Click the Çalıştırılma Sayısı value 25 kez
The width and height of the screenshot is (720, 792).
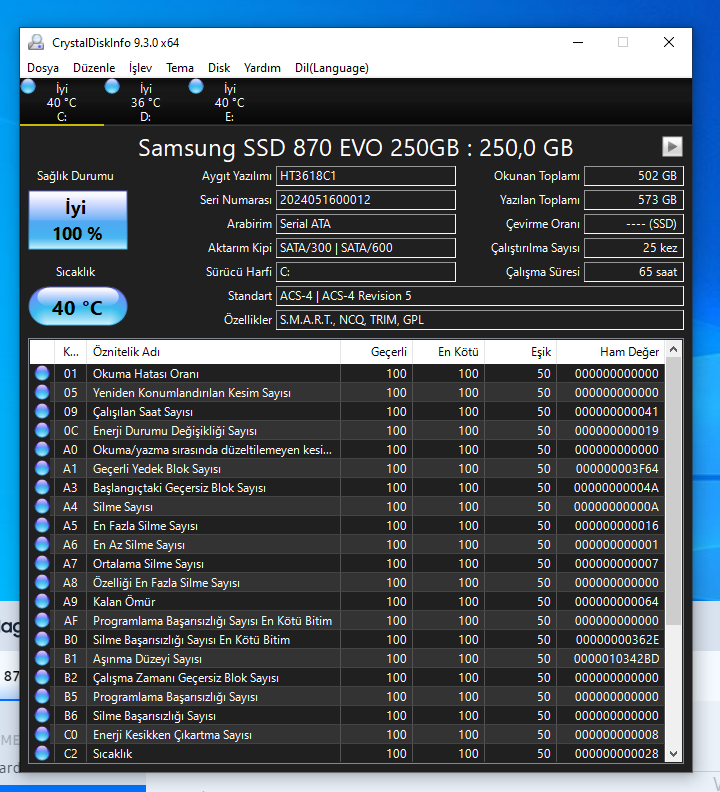[x=634, y=248]
